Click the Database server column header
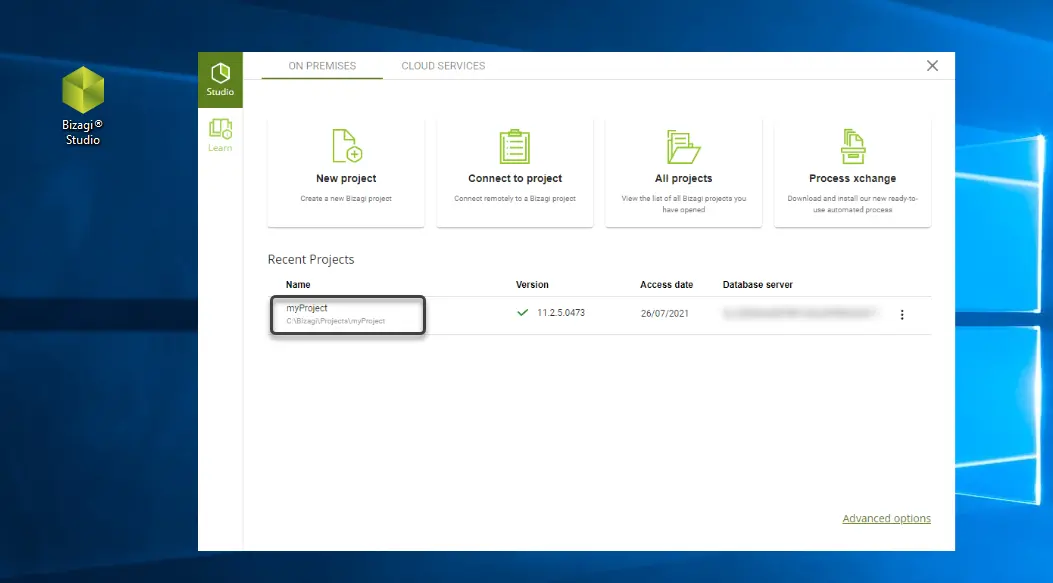 (x=758, y=285)
